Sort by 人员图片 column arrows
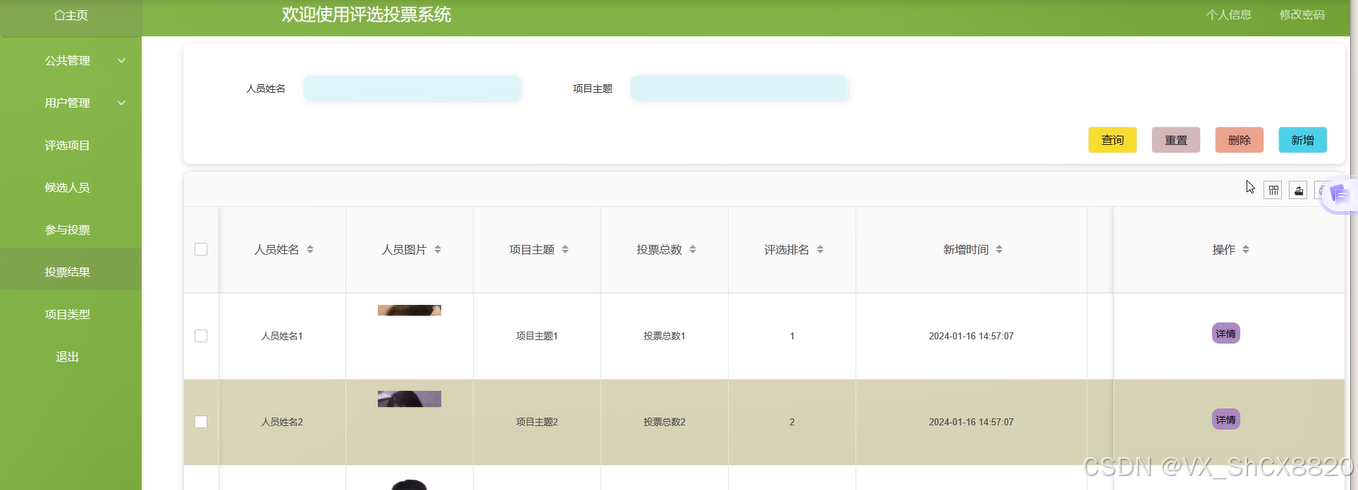Viewport: 1358px width, 490px height. click(437, 250)
